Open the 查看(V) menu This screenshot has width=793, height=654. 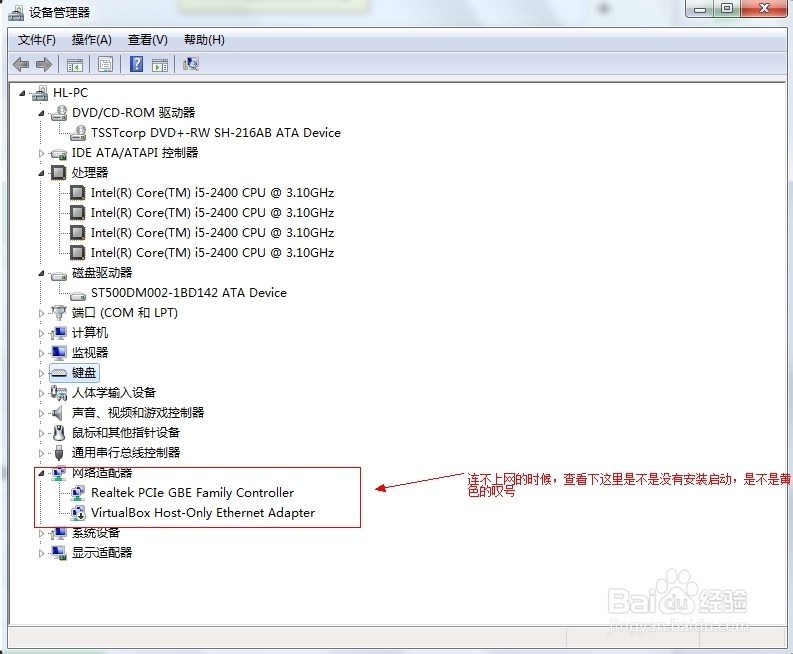[x=148, y=40]
